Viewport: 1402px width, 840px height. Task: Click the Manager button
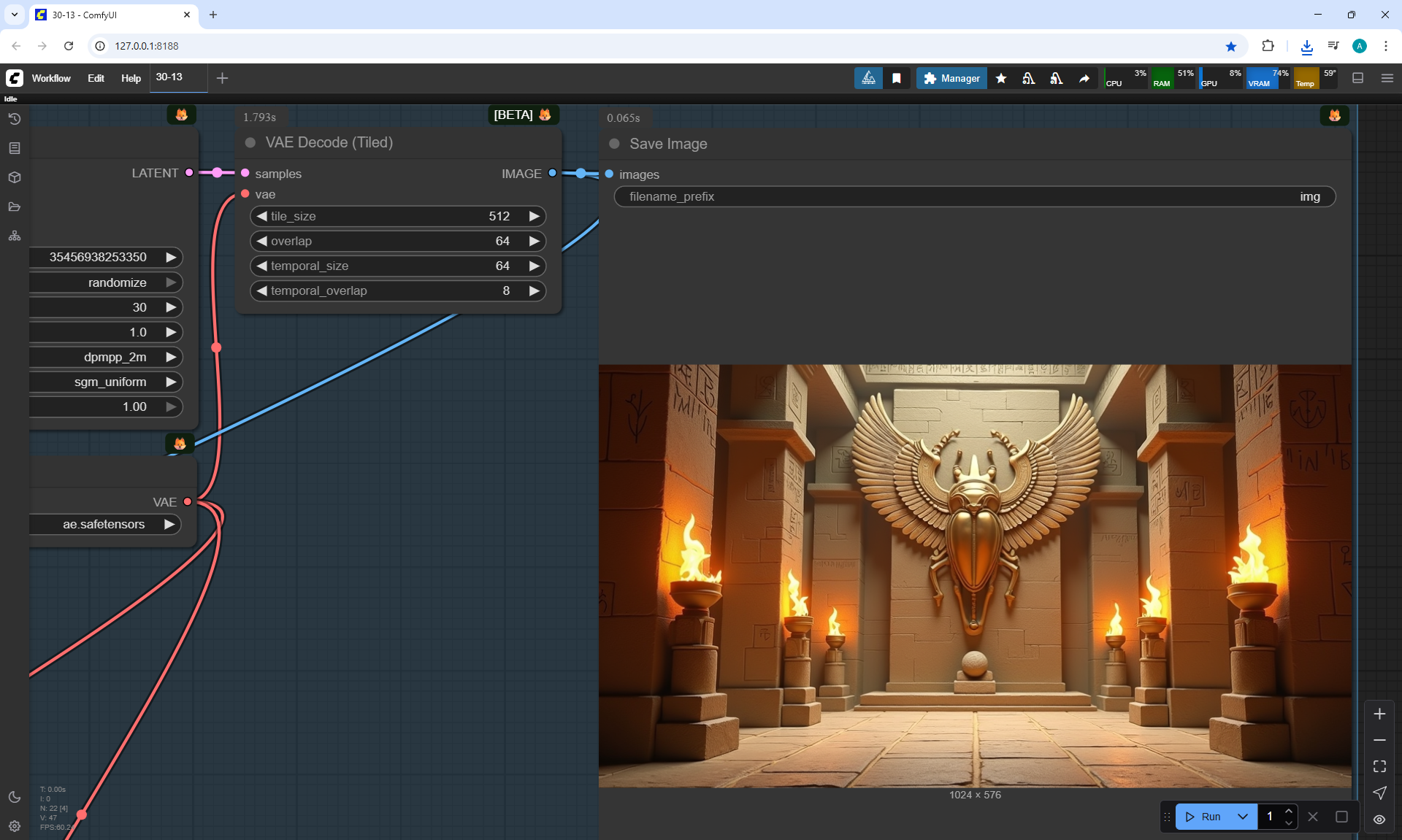pos(951,78)
